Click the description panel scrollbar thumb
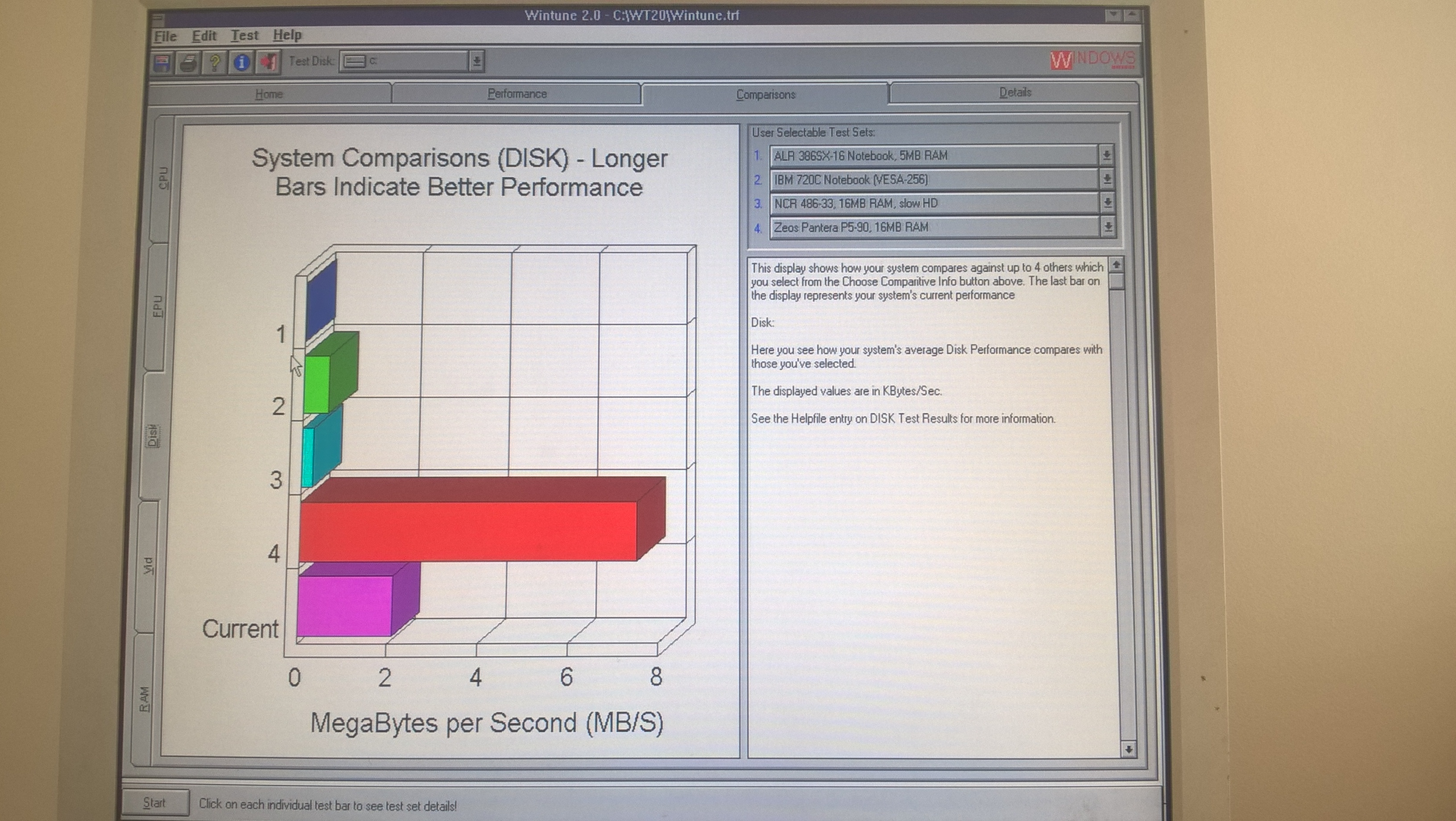The height and width of the screenshot is (821, 1456). coord(1117,282)
